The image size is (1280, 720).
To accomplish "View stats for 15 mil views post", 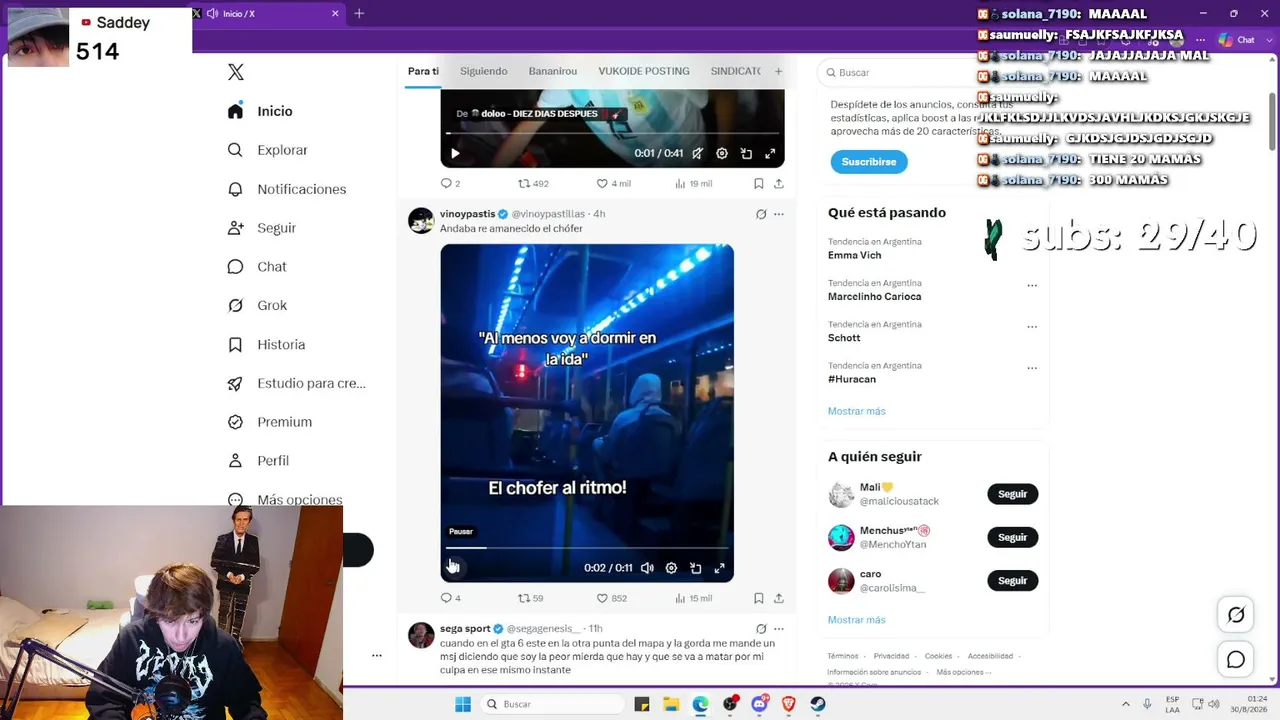I will pyautogui.click(x=694, y=598).
